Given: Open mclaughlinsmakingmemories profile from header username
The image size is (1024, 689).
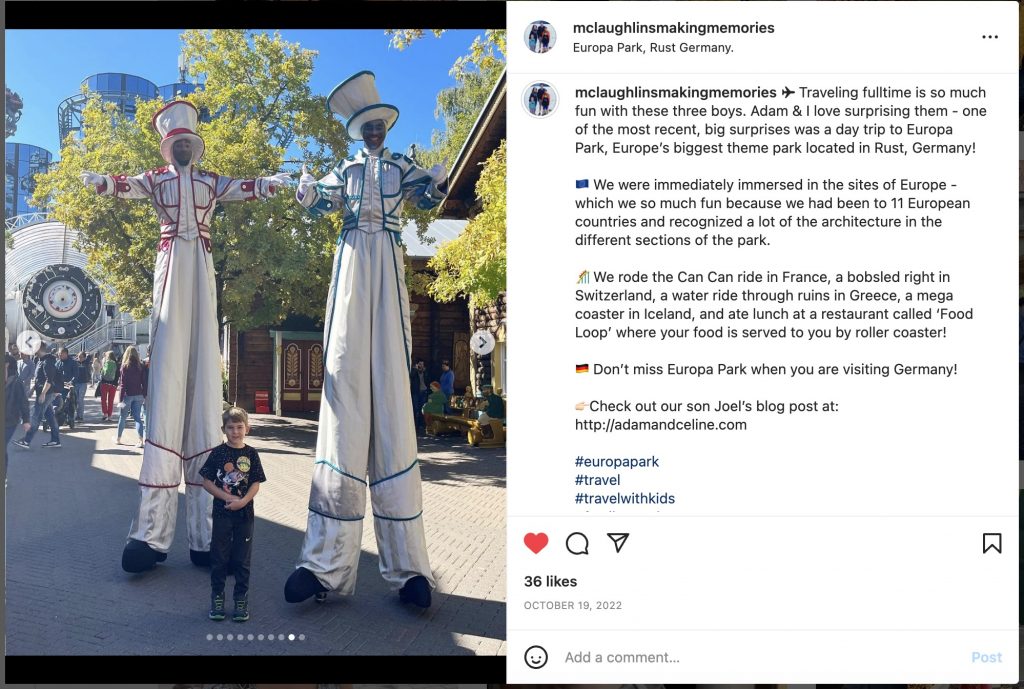Looking at the screenshot, I should pos(673,27).
